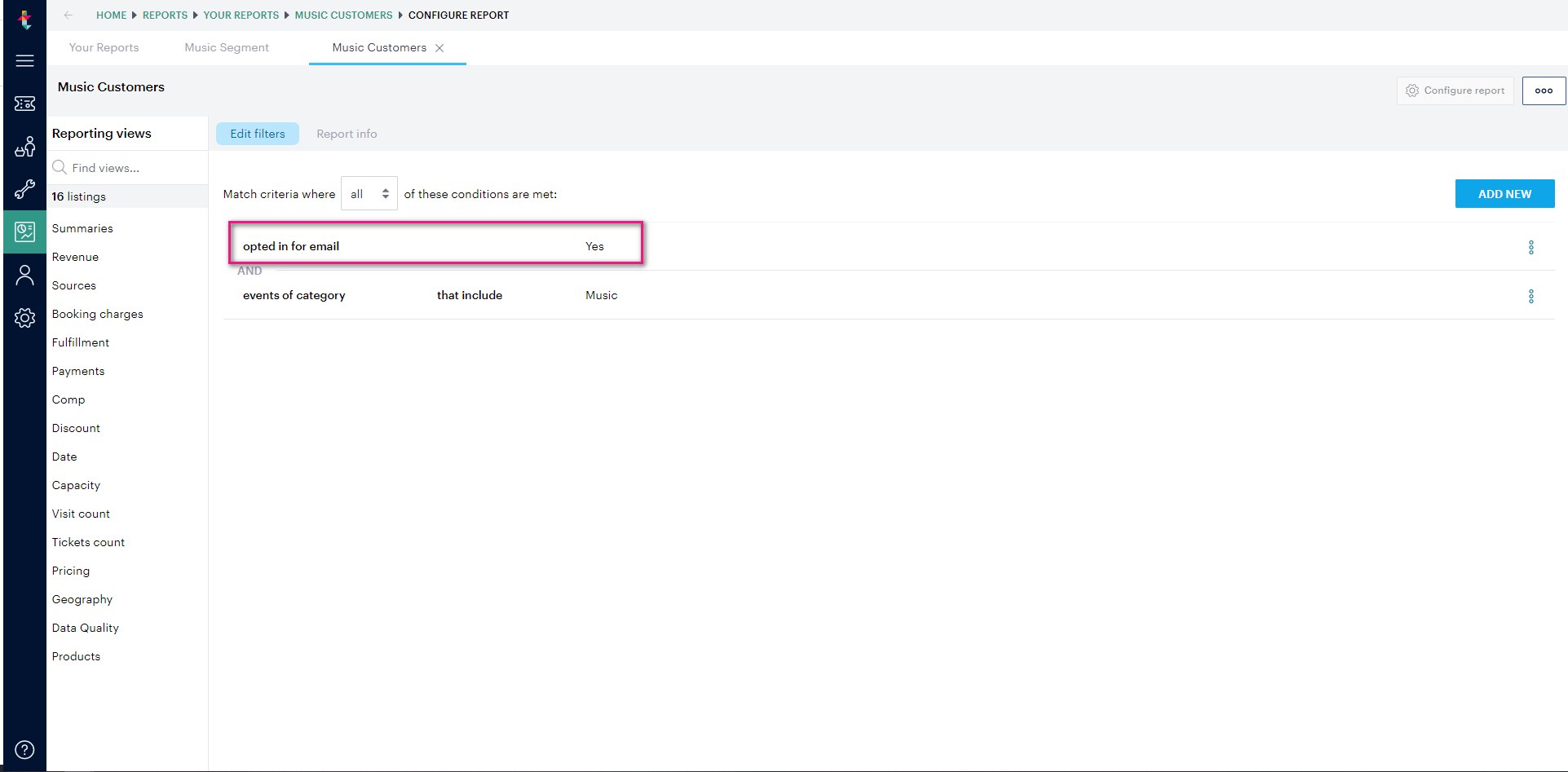Open the Fulfillment view
This screenshot has width=1568, height=772.
click(x=80, y=342)
